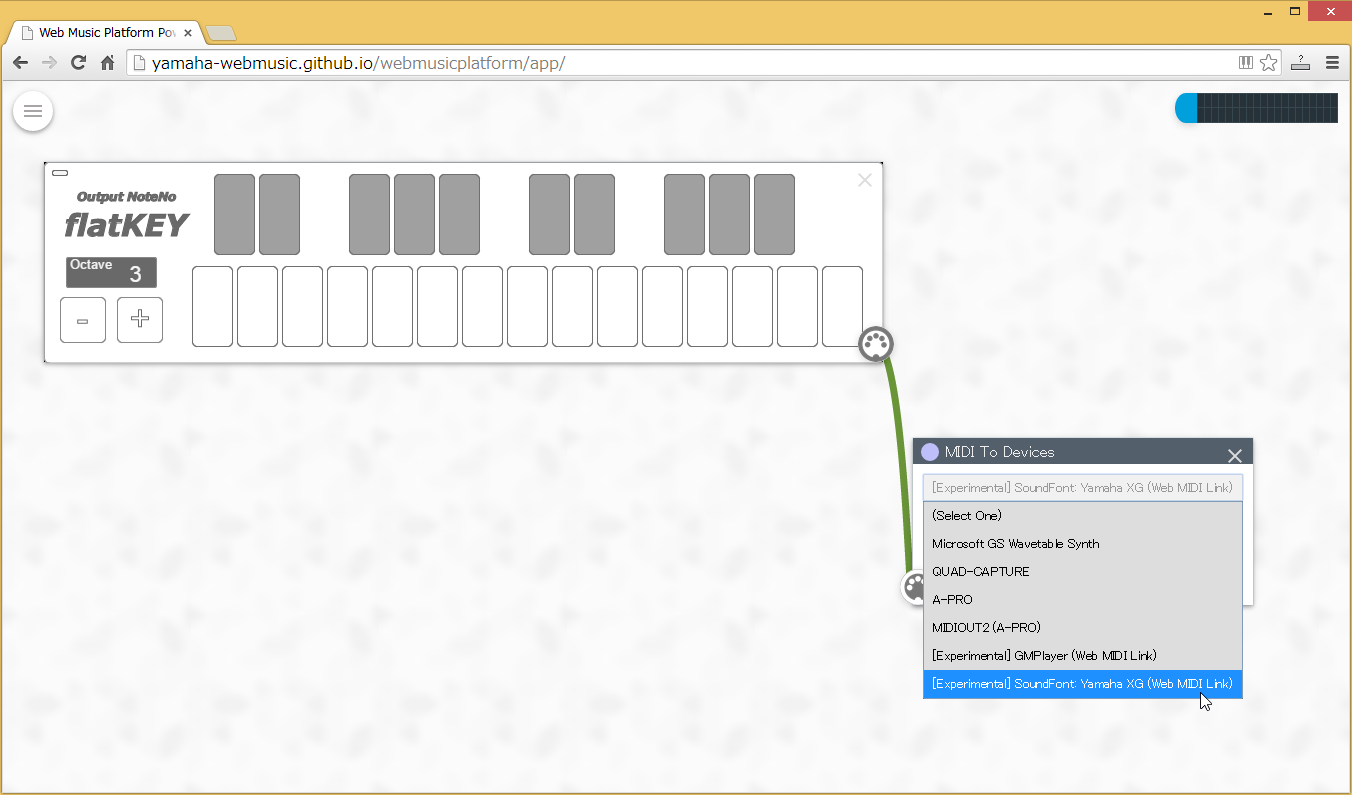Image resolution: width=1352 pixels, height=795 pixels.
Task: Open the hamburger menu button
Action: tap(33, 111)
